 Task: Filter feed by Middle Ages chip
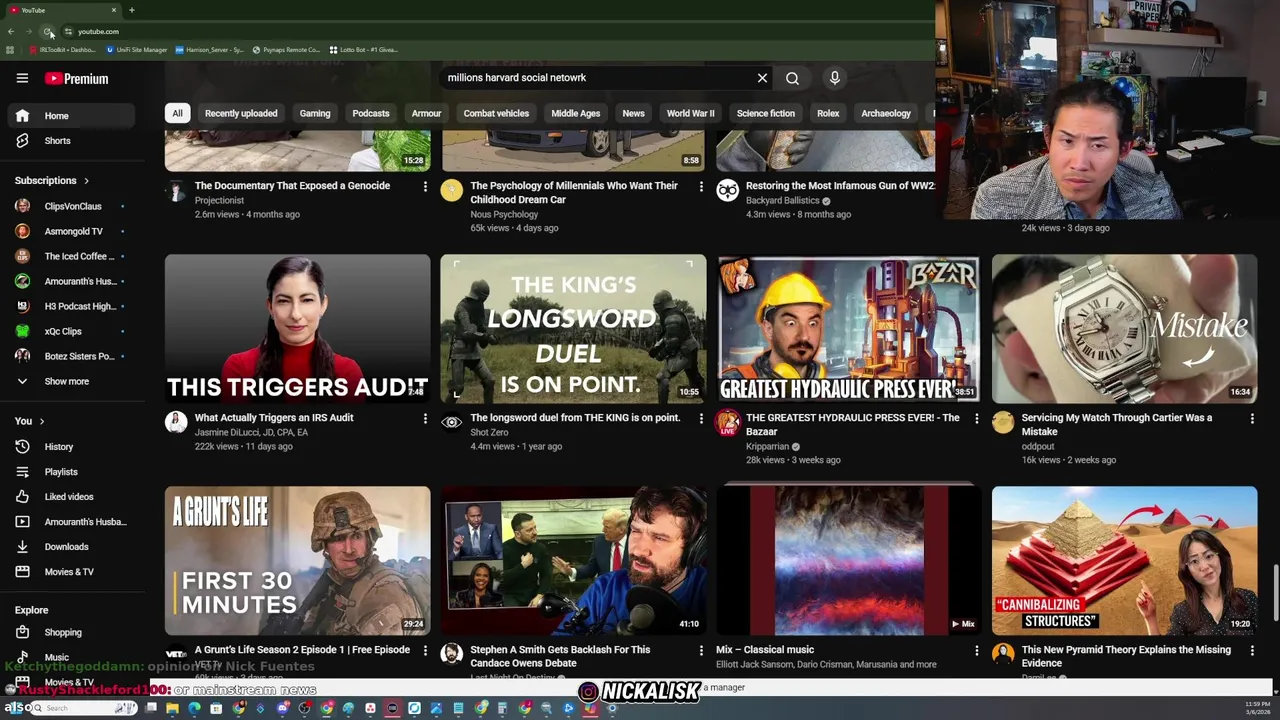point(576,113)
